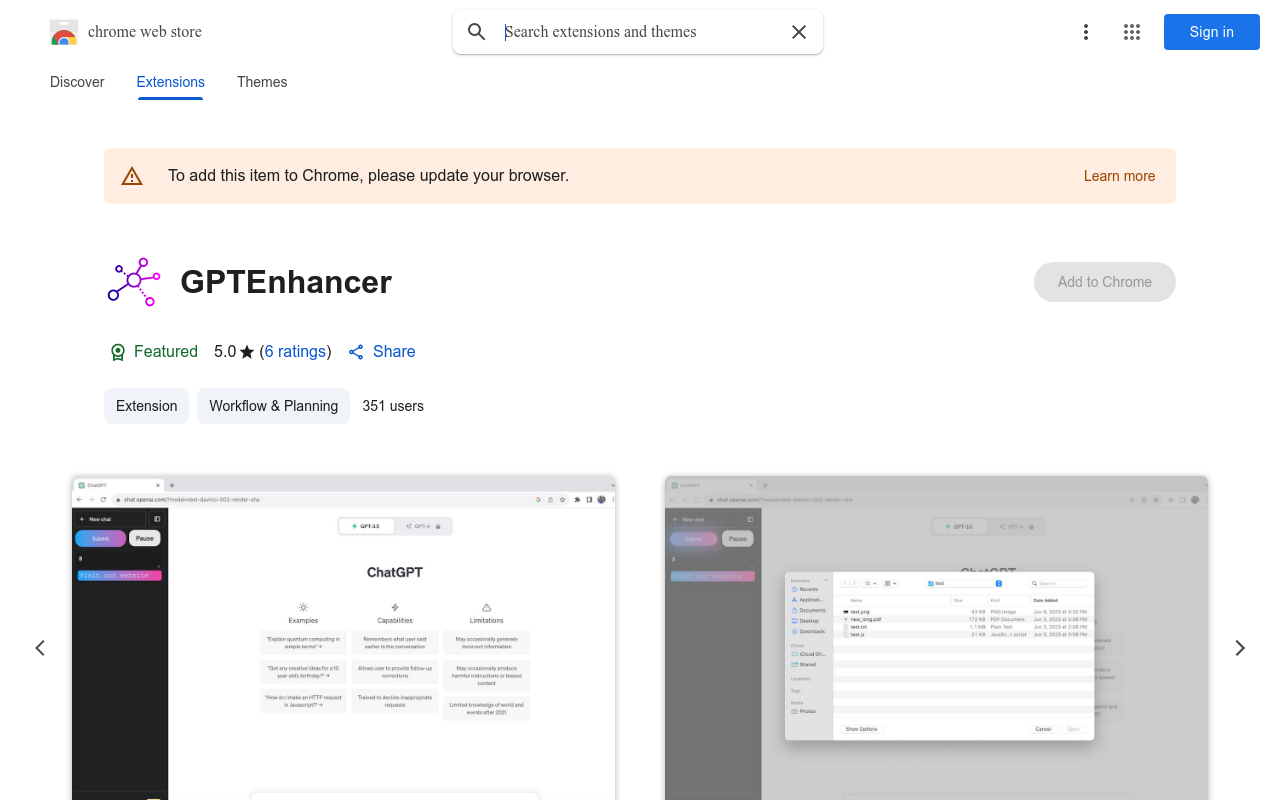Click the disabled Add to Chrome button

[1105, 282]
